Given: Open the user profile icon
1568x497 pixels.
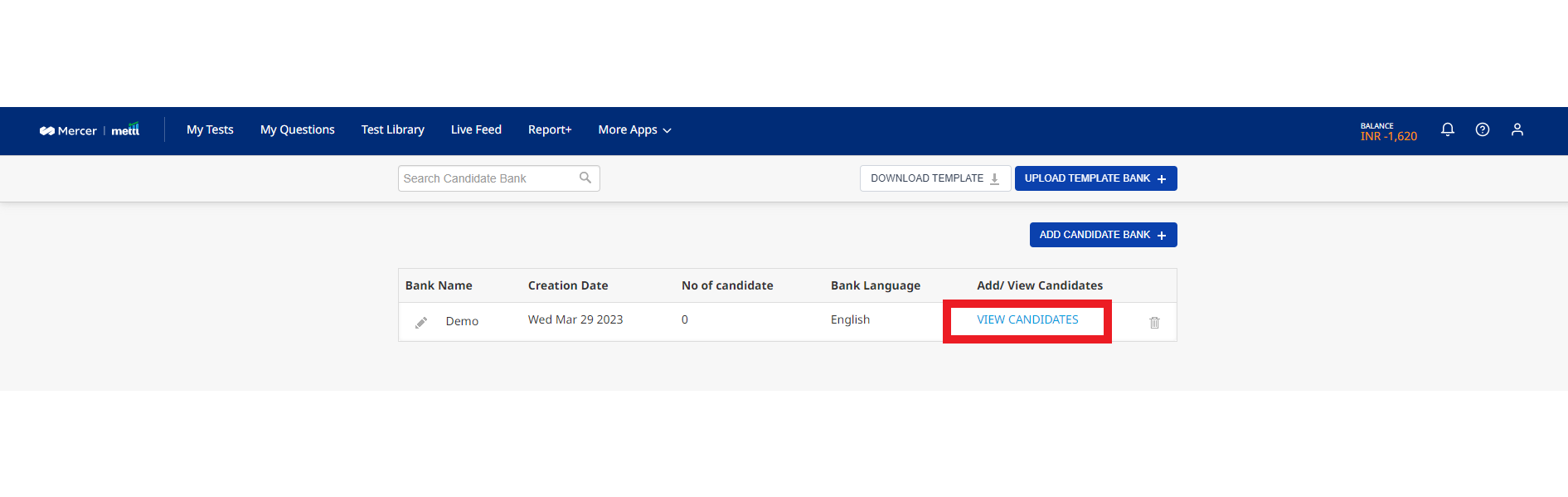Looking at the screenshot, I should (1517, 129).
